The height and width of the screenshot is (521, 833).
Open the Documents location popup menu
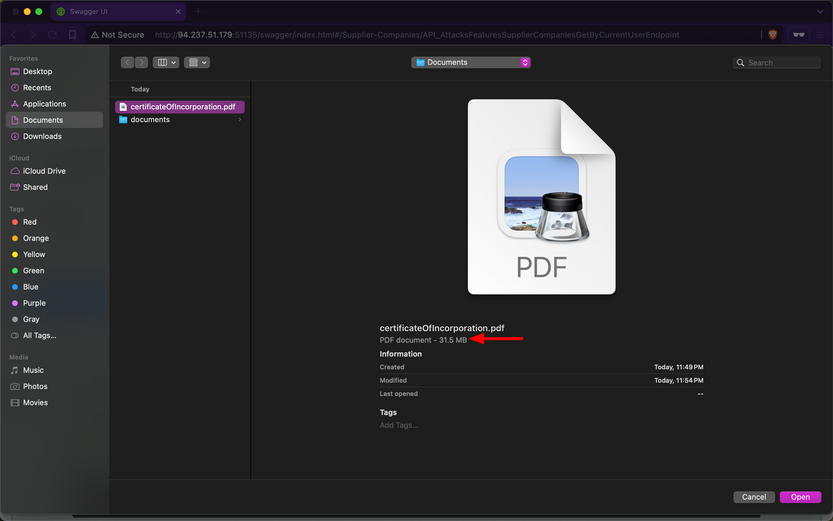[470, 62]
